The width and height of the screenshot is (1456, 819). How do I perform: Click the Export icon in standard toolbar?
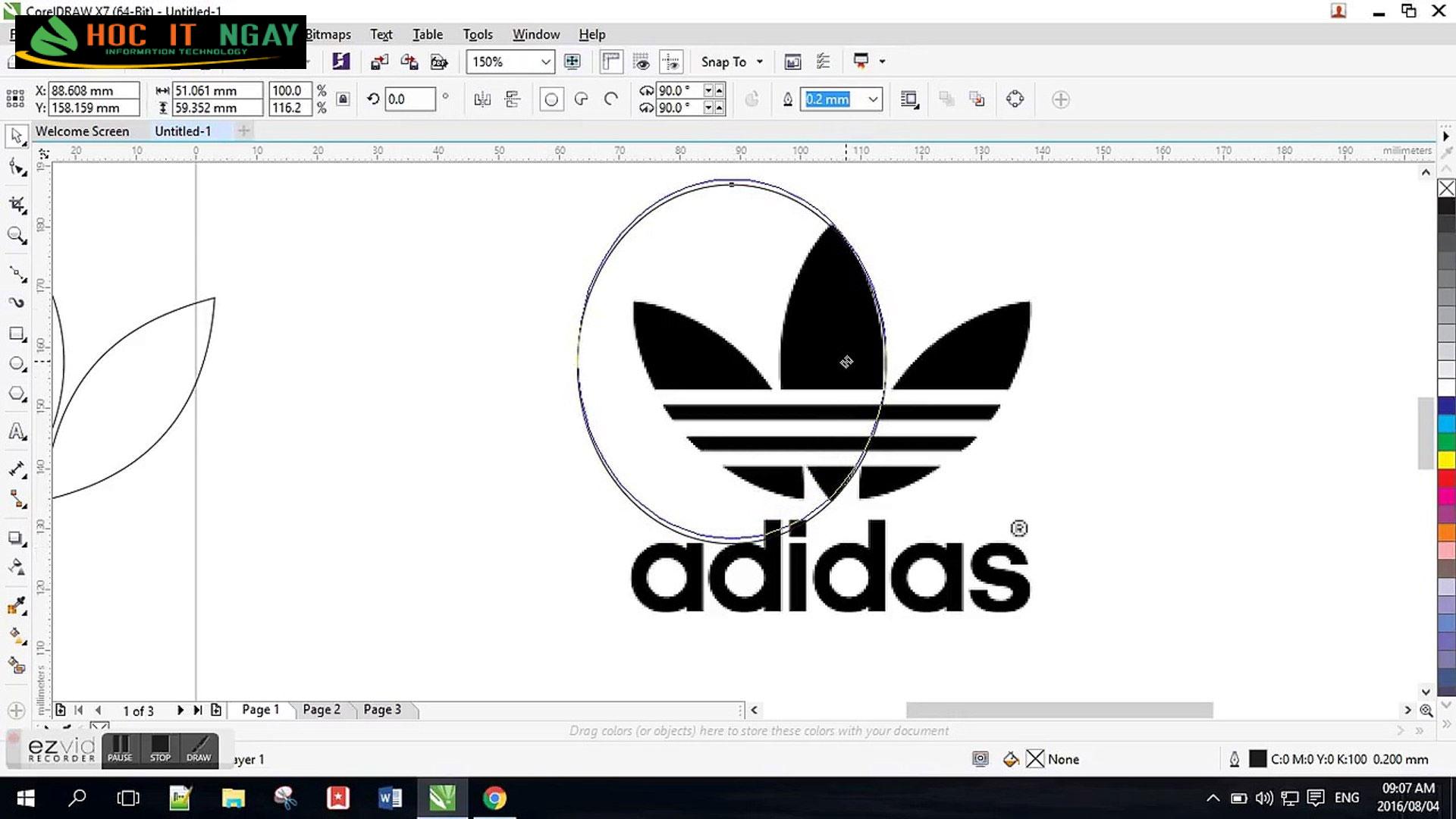point(409,61)
